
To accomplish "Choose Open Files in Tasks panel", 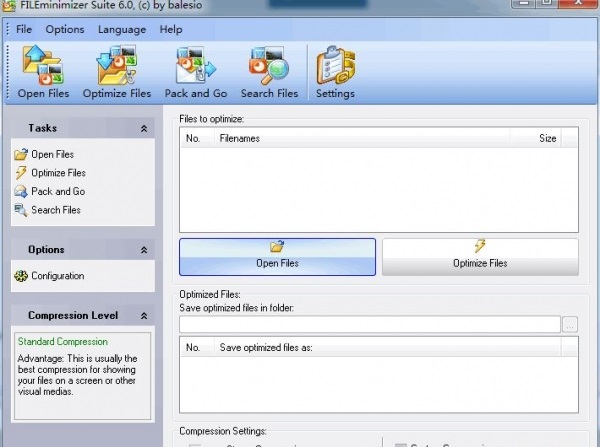I will 44,154.
